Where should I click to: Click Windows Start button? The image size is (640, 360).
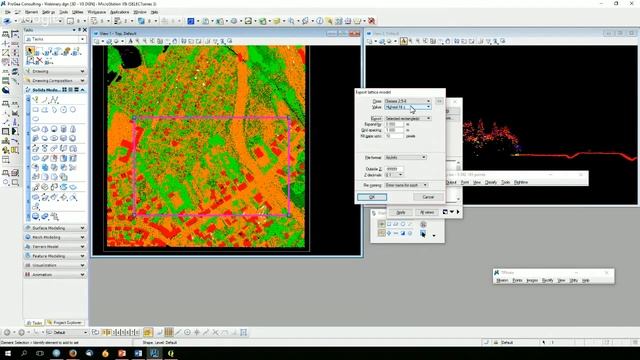[x=8, y=353]
